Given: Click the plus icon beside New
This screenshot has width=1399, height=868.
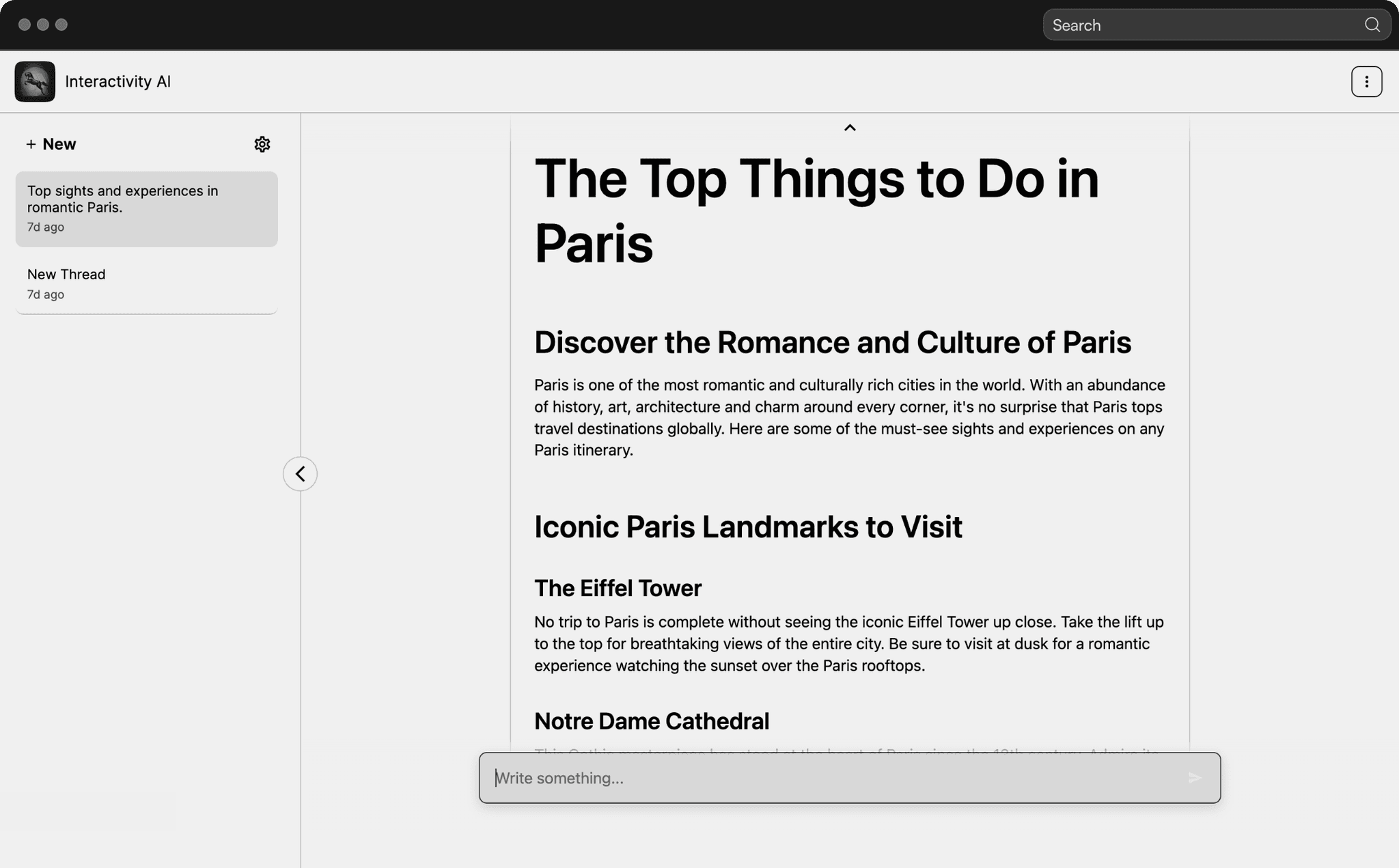Looking at the screenshot, I should point(31,144).
